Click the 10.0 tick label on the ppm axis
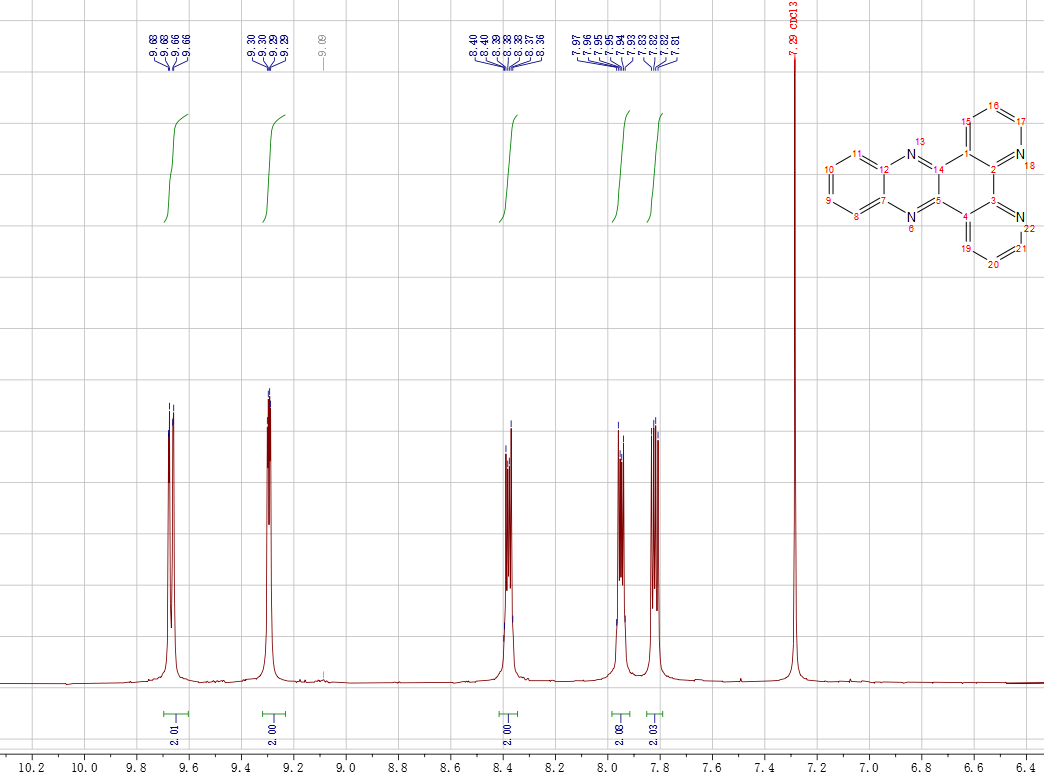The image size is (1044, 778). coord(83,767)
